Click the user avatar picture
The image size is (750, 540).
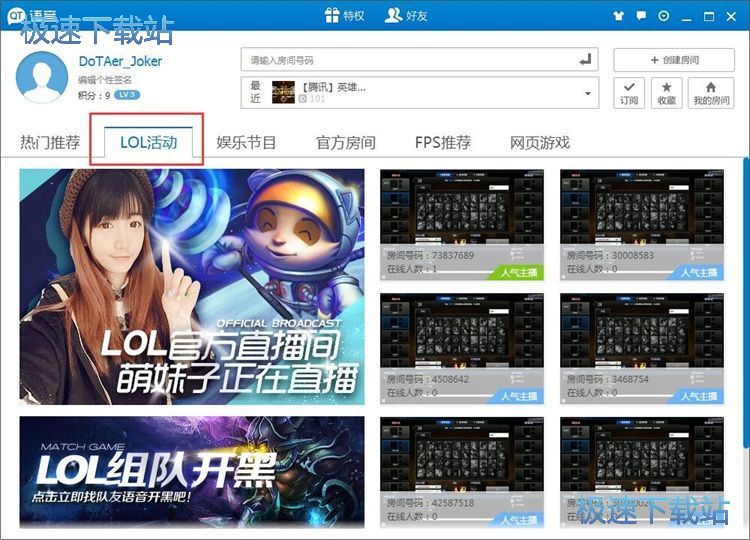point(42,77)
